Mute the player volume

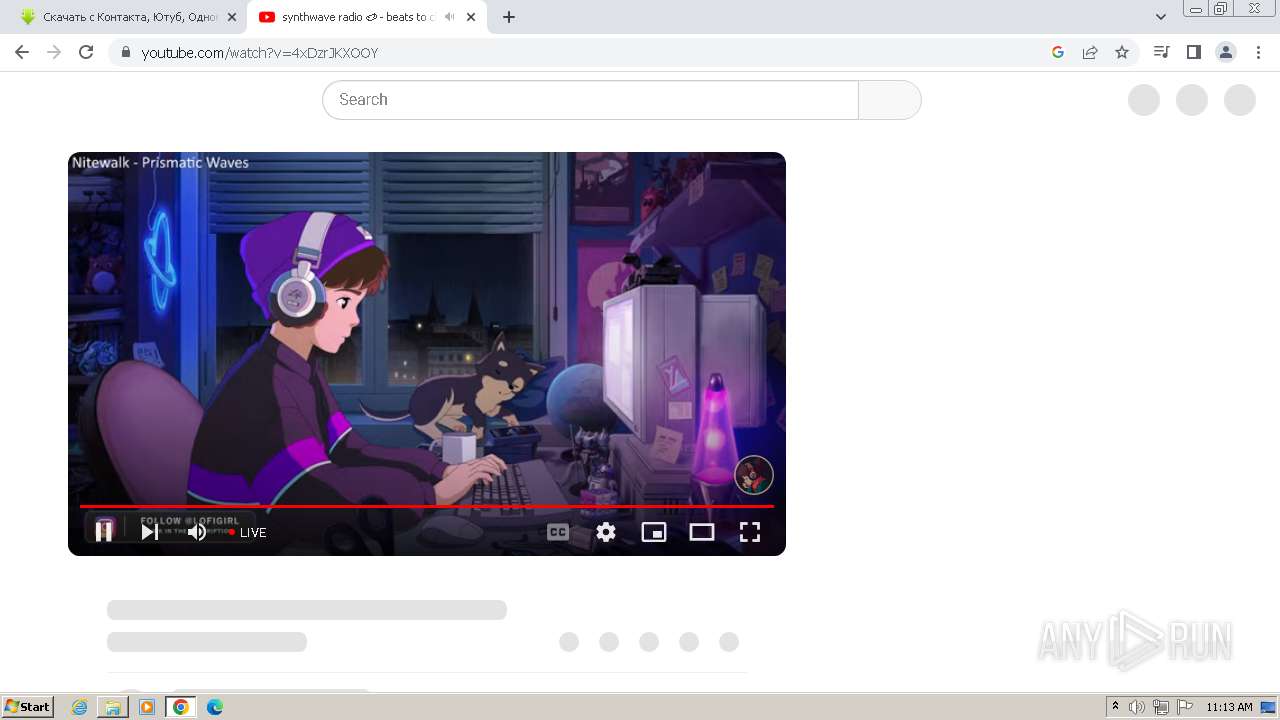click(197, 532)
